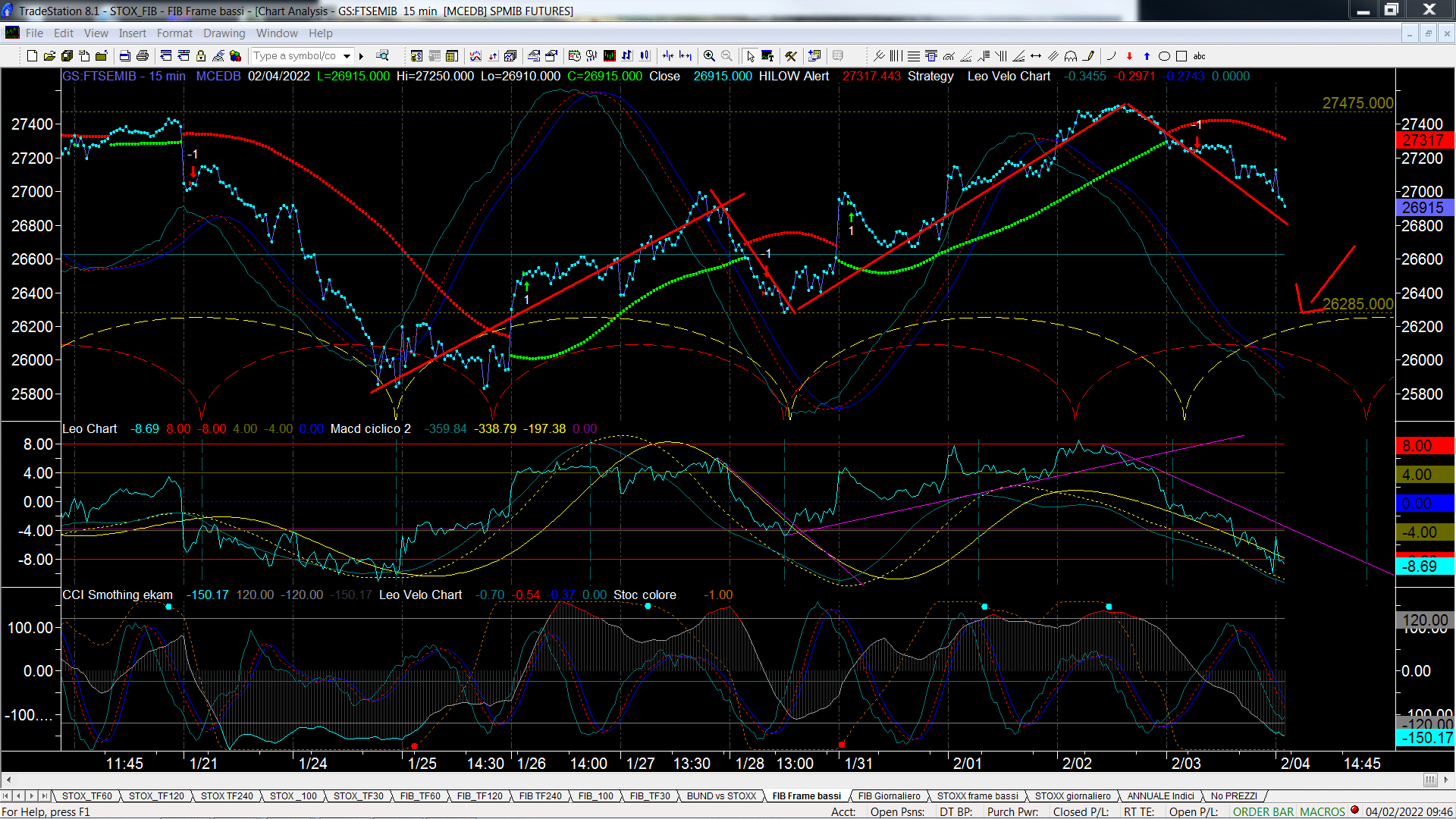Open the Insert menu
This screenshot has width=1456, height=819.
(132, 33)
